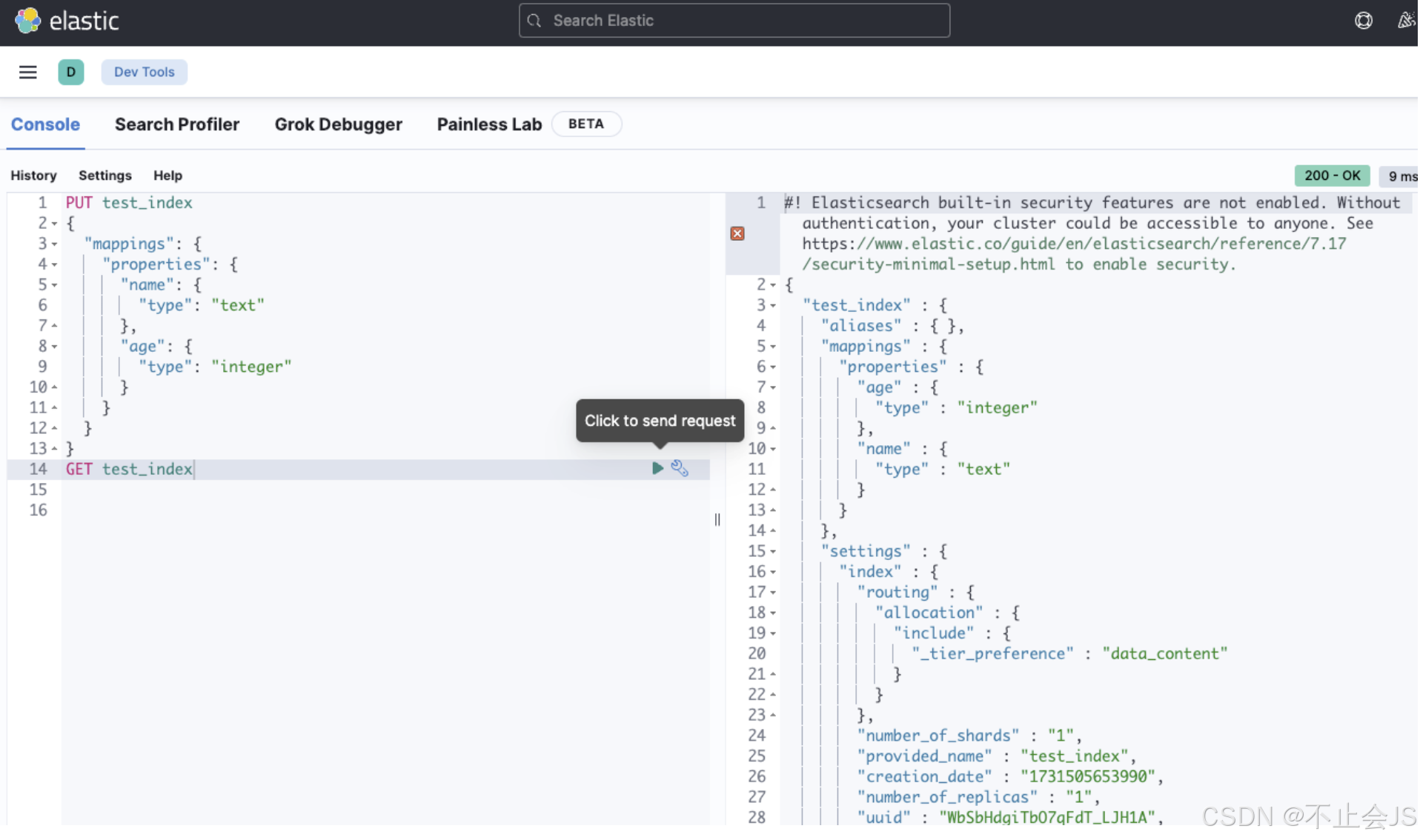Click empty editor line 15
This screenshot has width=1420, height=840.
point(385,490)
